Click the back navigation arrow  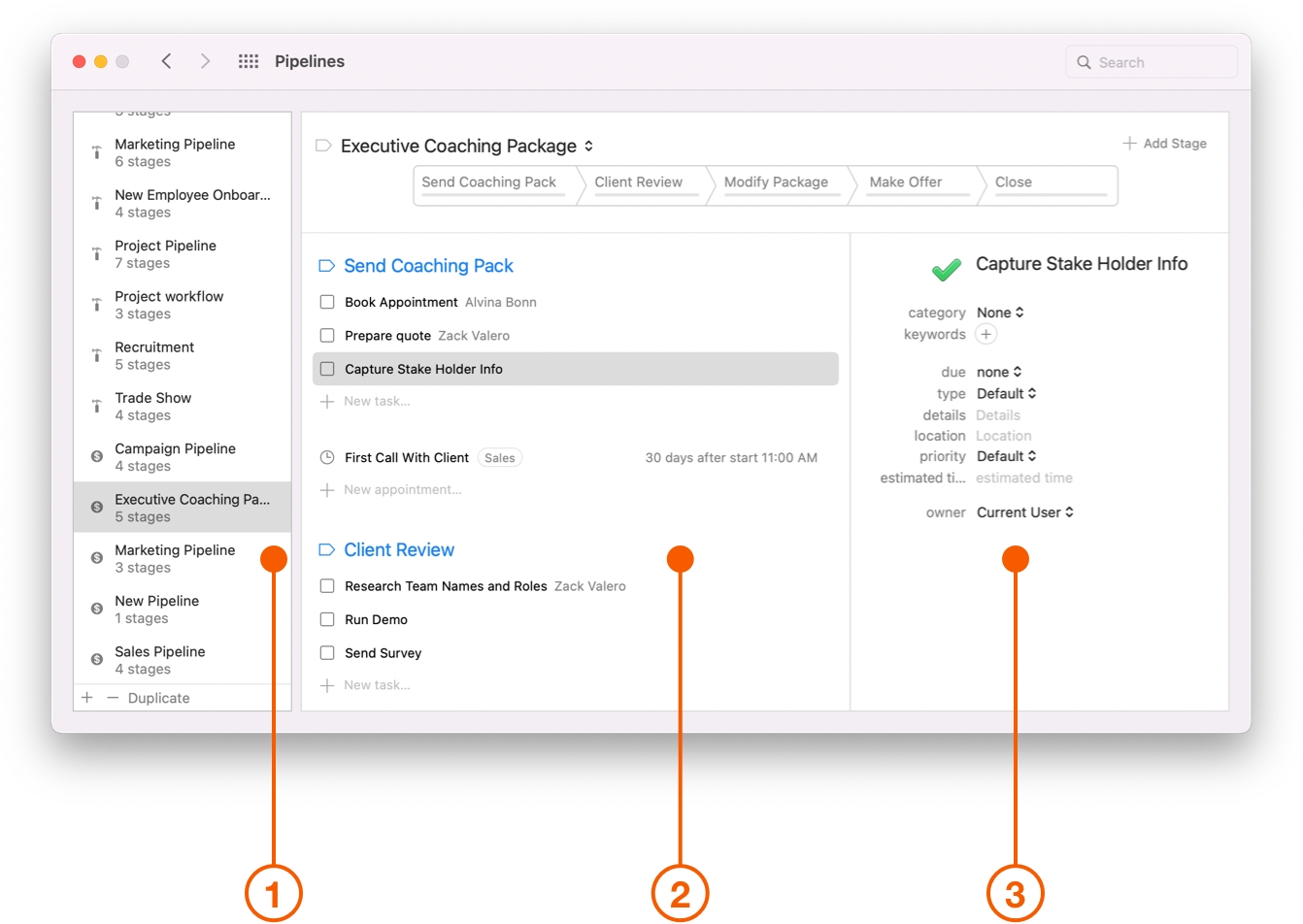tap(166, 60)
